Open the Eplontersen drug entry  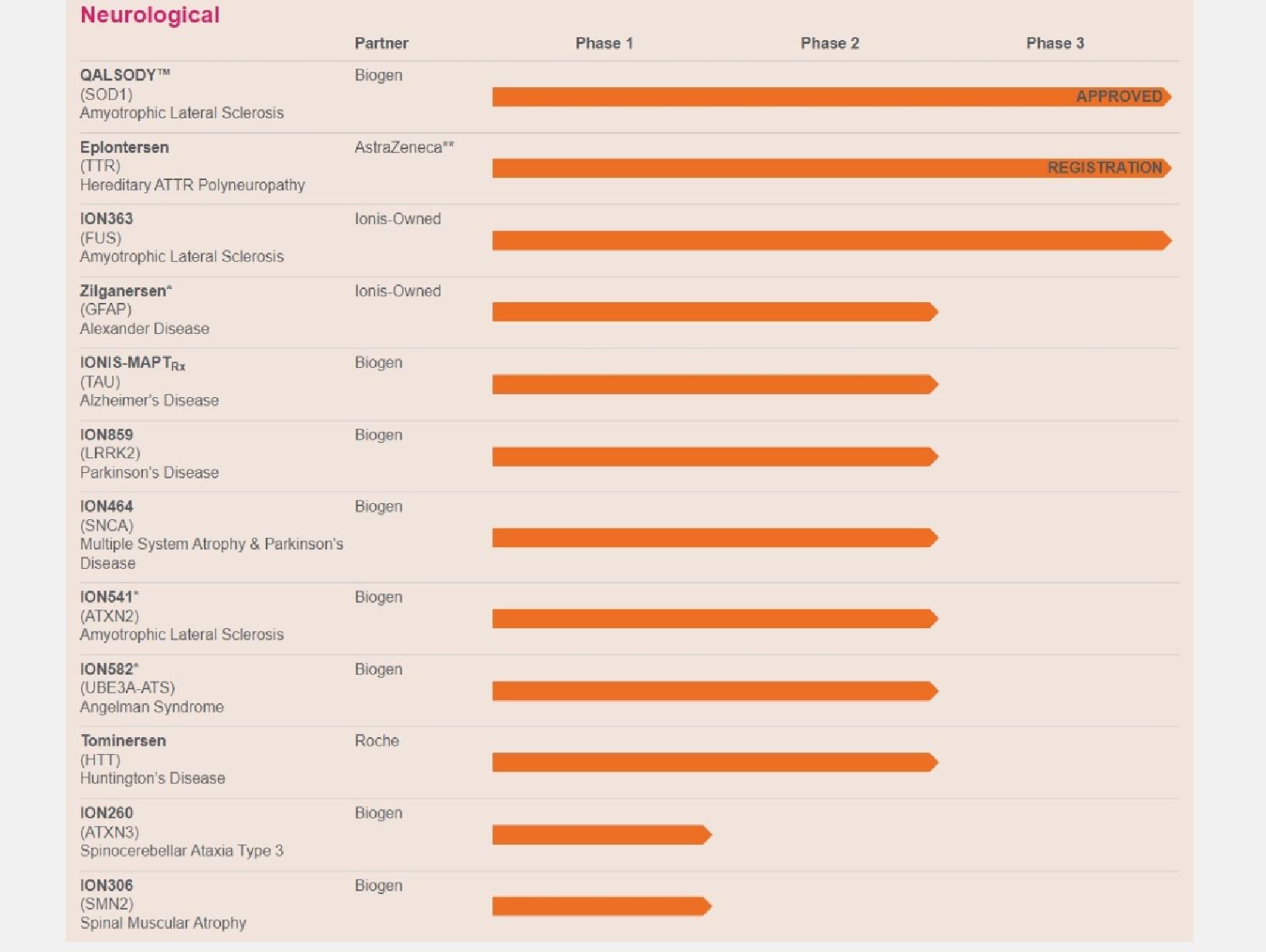124,147
